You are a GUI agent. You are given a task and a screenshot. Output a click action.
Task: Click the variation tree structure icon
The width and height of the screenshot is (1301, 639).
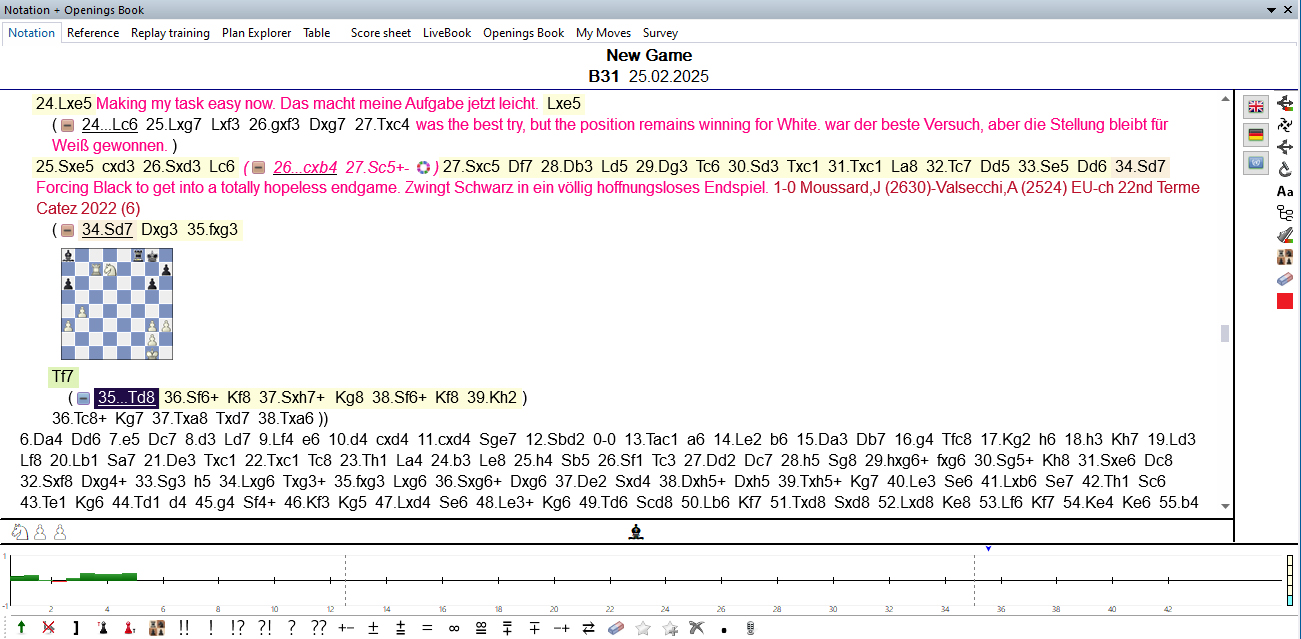1285,213
